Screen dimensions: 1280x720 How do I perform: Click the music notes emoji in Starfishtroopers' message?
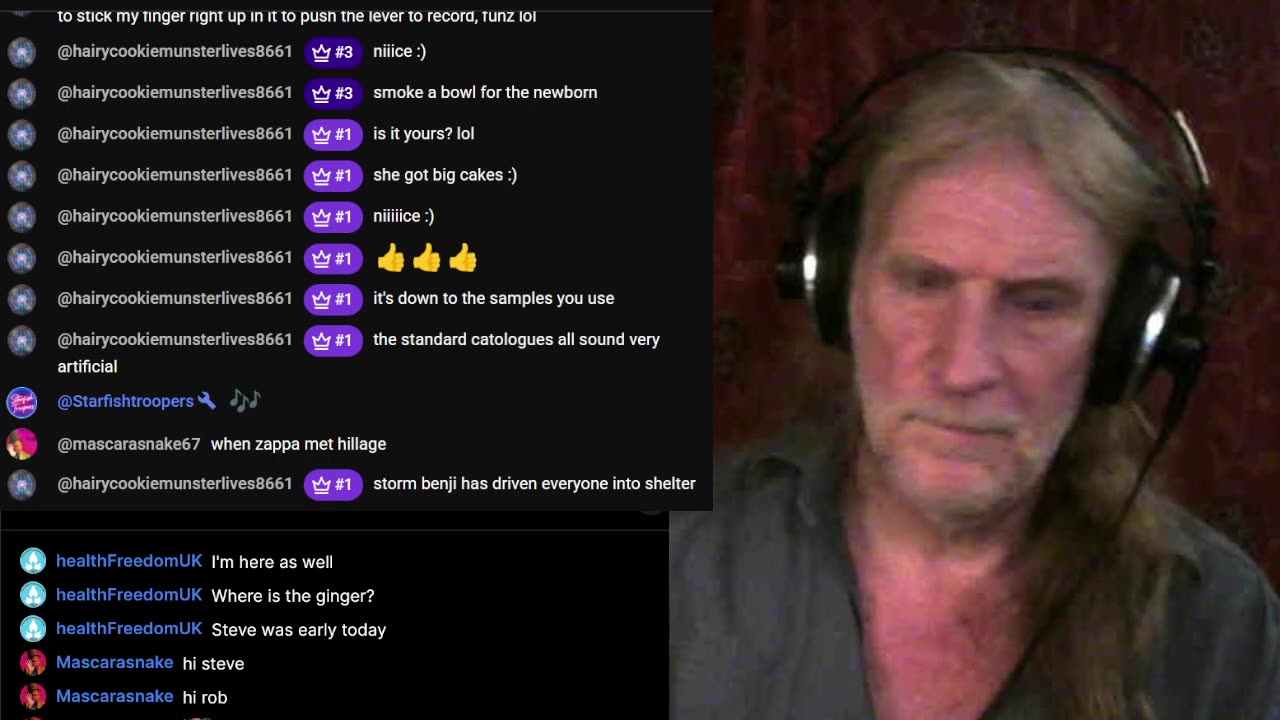[244, 401]
